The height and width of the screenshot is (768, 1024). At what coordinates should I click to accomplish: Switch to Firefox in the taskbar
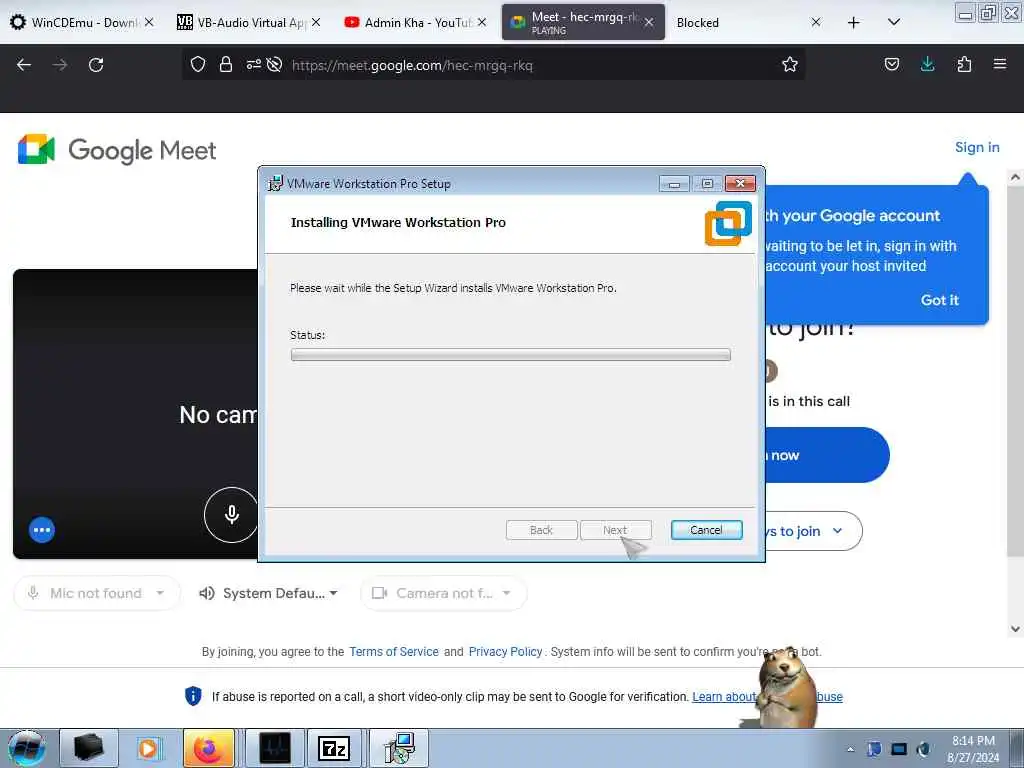pos(208,748)
